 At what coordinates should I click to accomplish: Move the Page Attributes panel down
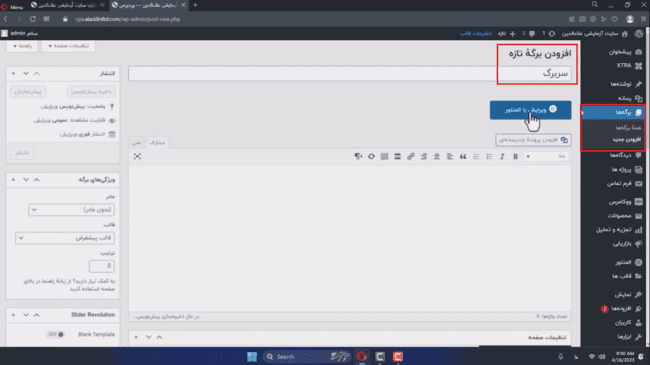(26, 180)
